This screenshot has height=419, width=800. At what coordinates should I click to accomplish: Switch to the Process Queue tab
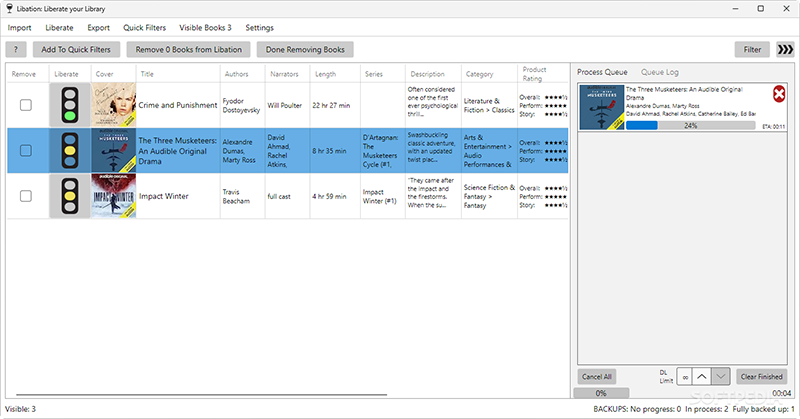click(602, 72)
